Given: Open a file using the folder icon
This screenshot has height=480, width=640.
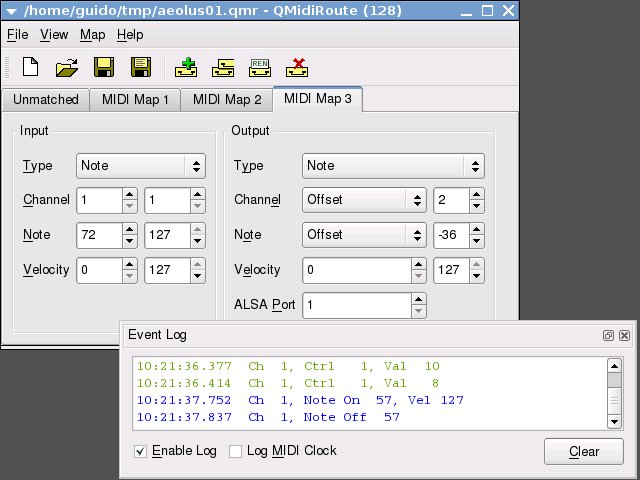Looking at the screenshot, I should 67,67.
